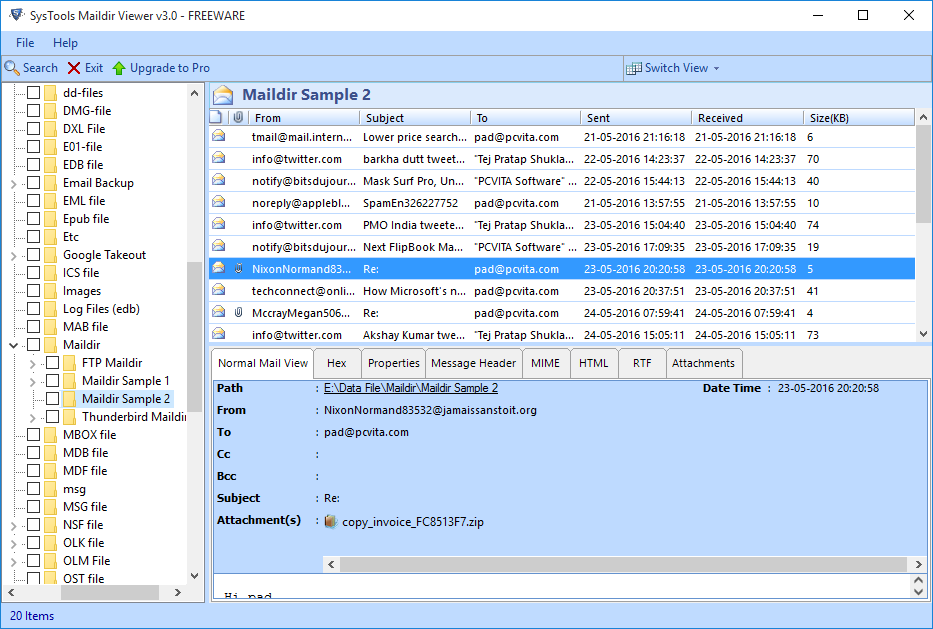Check the EML file checkbox
The image size is (933, 629).
(34, 201)
